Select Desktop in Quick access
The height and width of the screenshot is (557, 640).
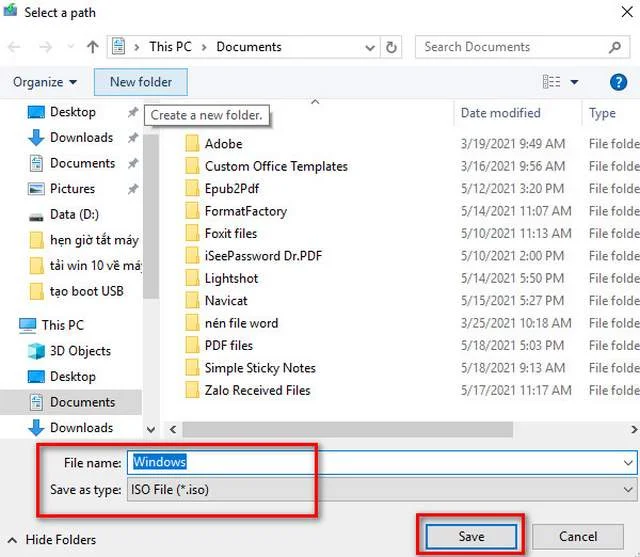pyautogui.click(x=73, y=112)
